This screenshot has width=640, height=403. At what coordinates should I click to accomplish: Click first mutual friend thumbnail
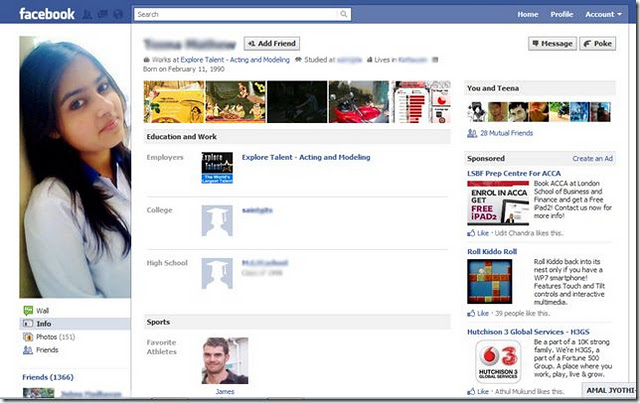coord(477,112)
